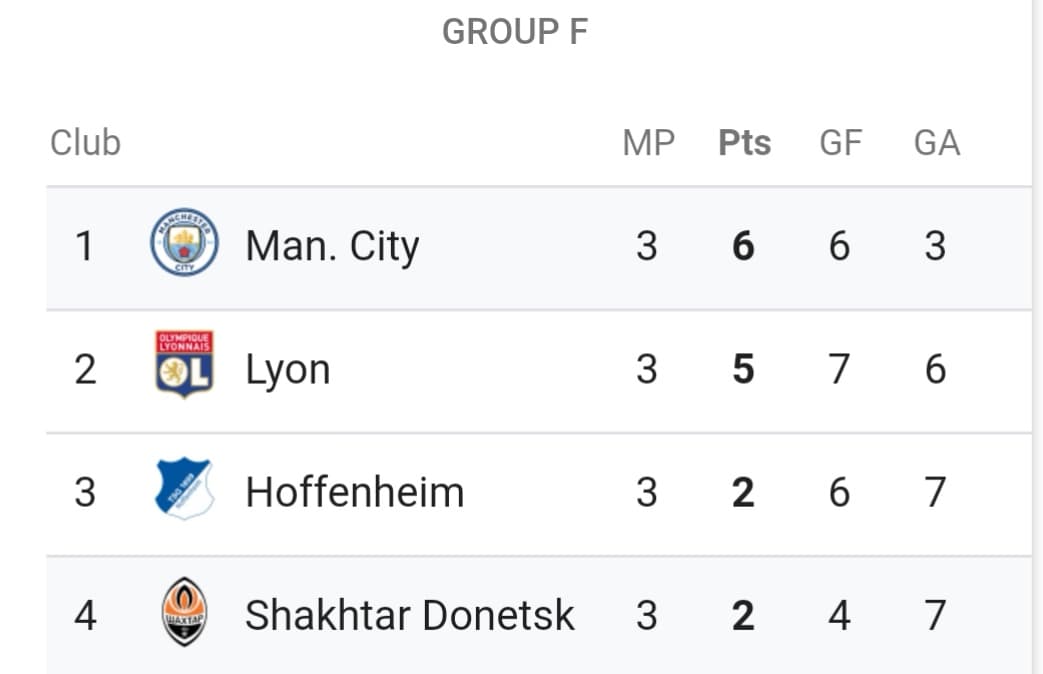Click the Club column header
Viewport: 1043px width, 674px height.
[x=85, y=142]
